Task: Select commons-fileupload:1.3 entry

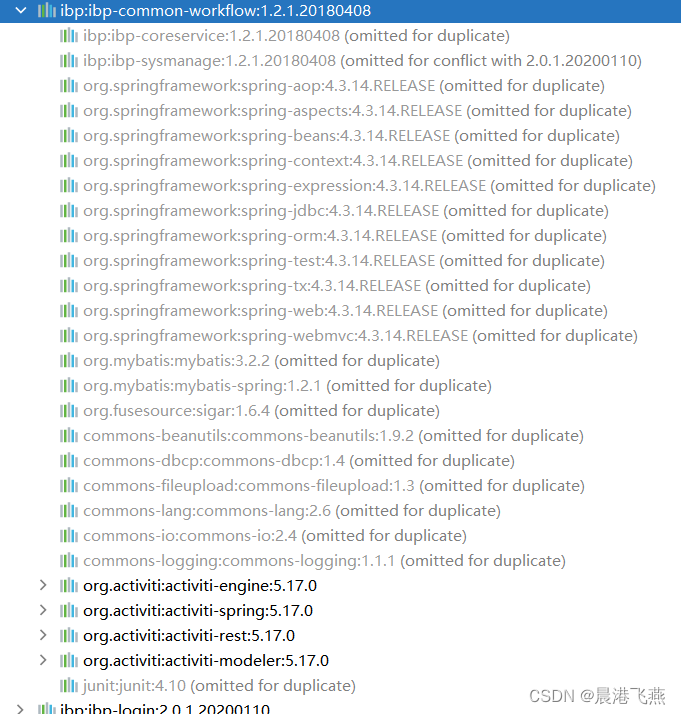Action: click(x=334, y=486)
